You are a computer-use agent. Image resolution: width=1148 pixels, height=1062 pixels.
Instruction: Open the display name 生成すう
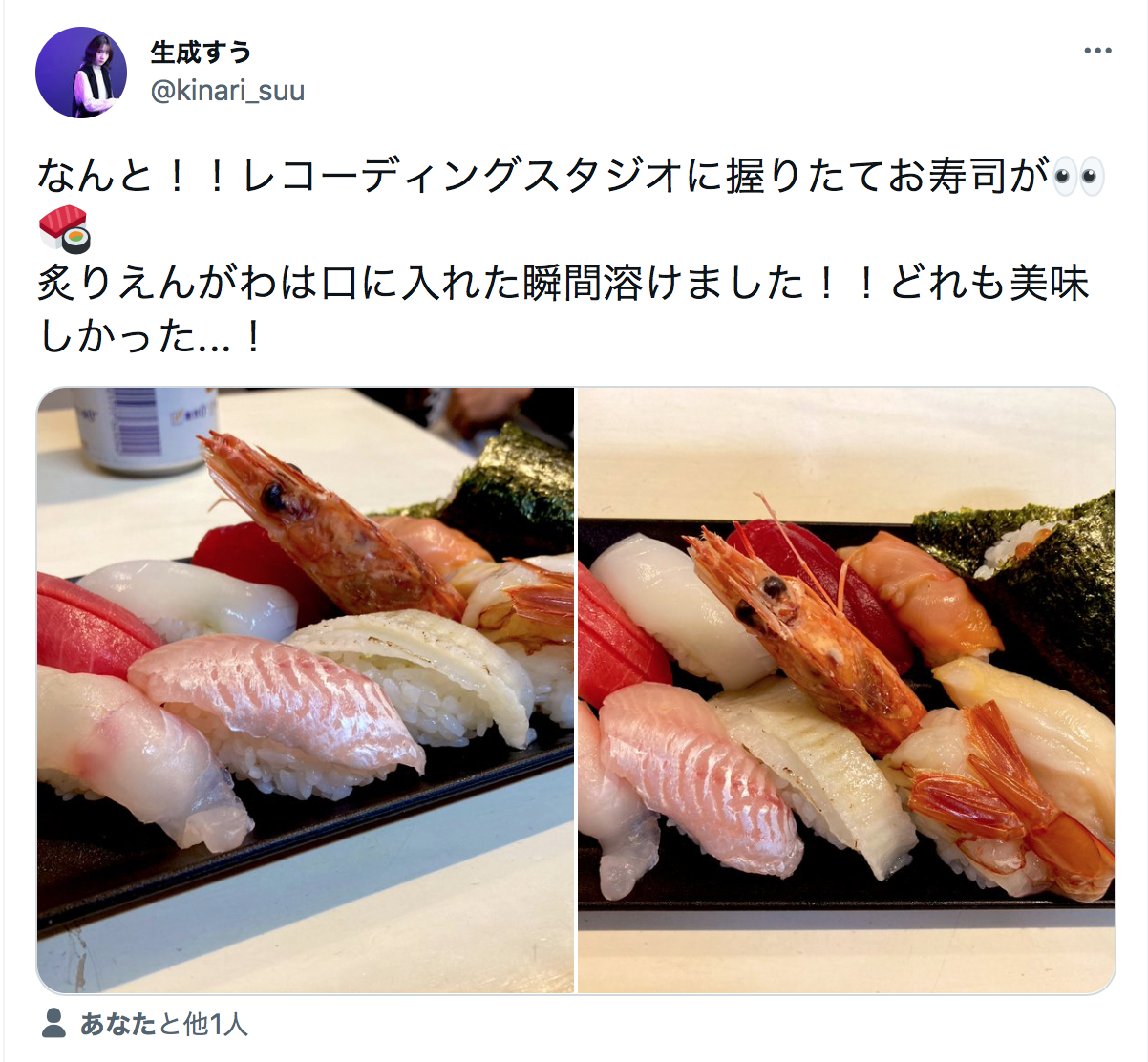pos(201,53)
